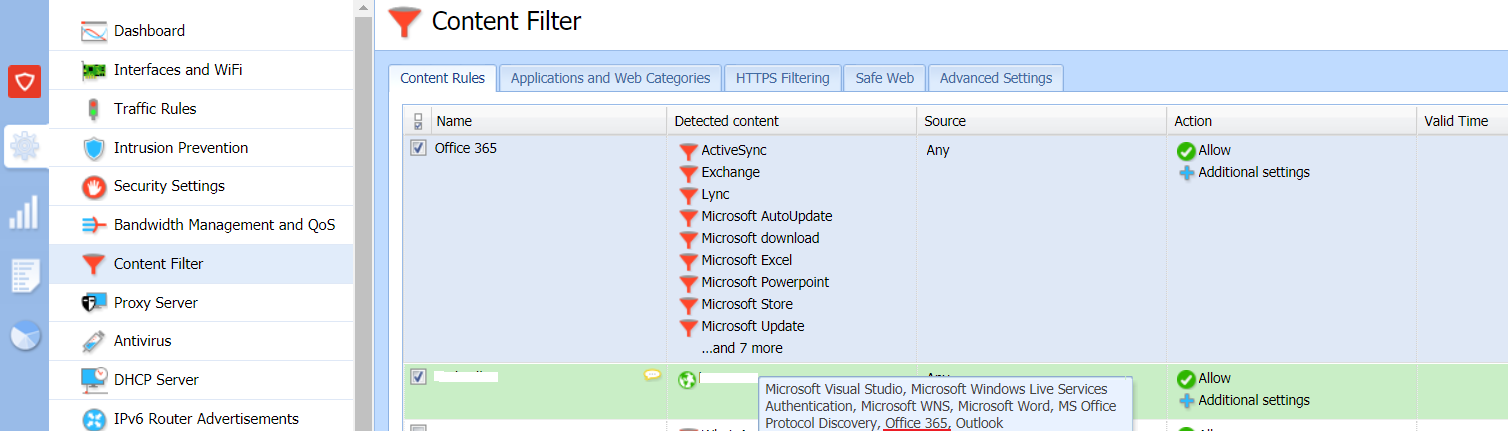Click the select-all checkbox column header
This screenshot has height=431, width=1508.
[418, 121]
